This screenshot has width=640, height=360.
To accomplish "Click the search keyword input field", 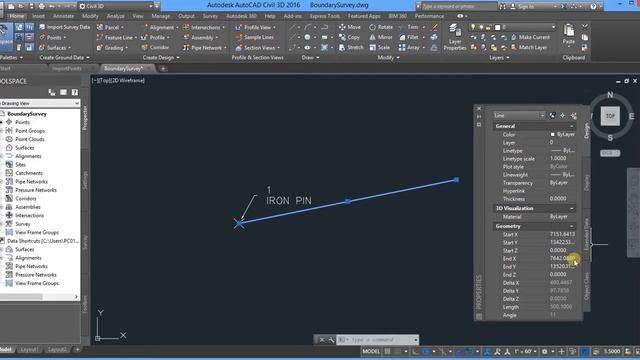I will point(459,7).
